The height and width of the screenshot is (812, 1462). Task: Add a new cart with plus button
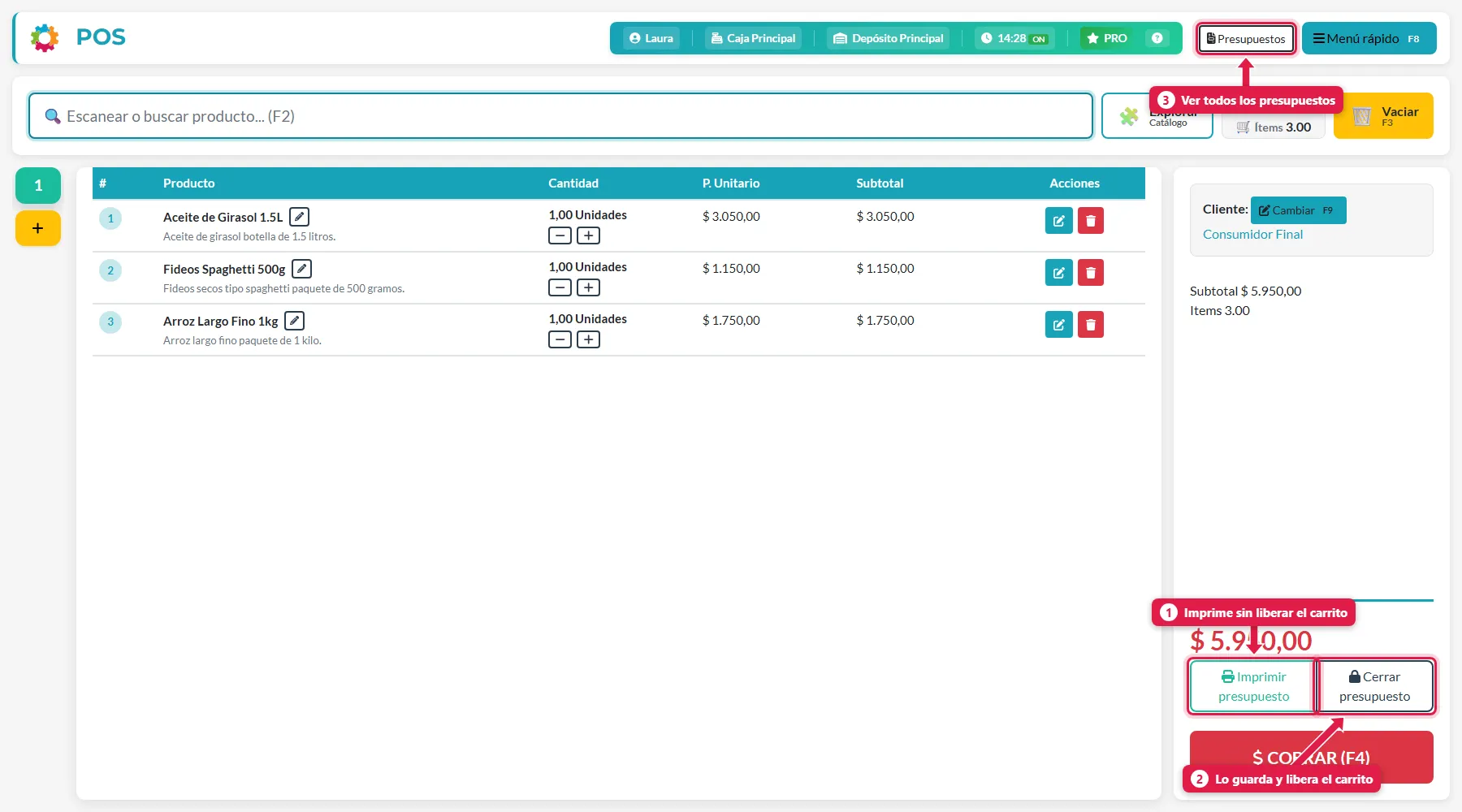tap(38, 228)
